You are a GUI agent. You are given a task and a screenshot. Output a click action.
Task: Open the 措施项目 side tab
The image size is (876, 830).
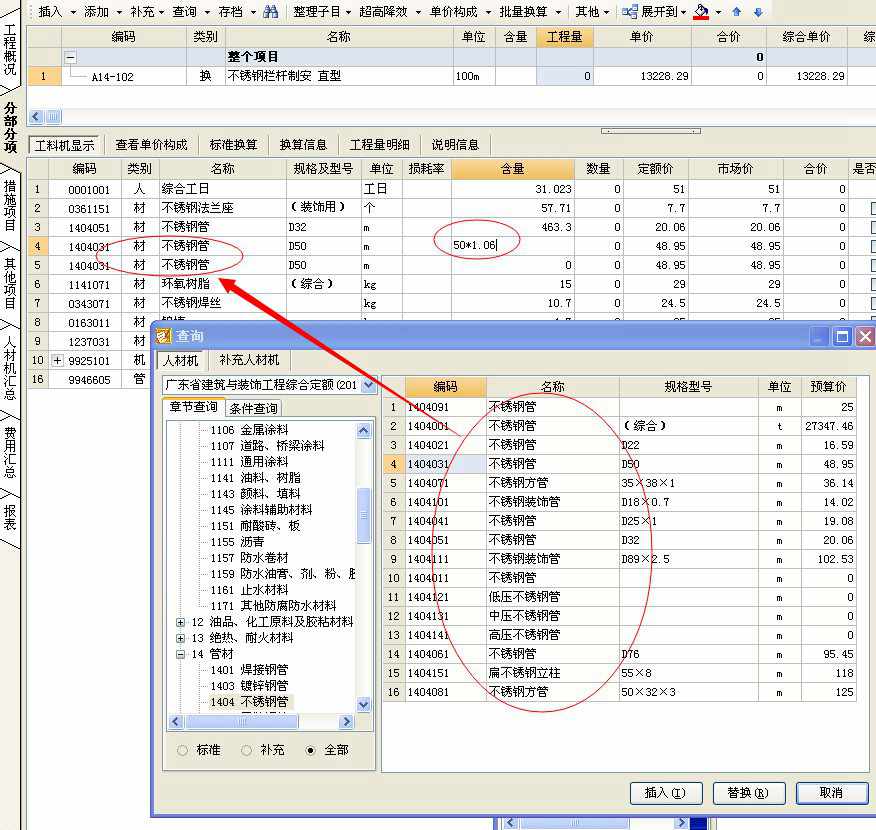(10, 204)
